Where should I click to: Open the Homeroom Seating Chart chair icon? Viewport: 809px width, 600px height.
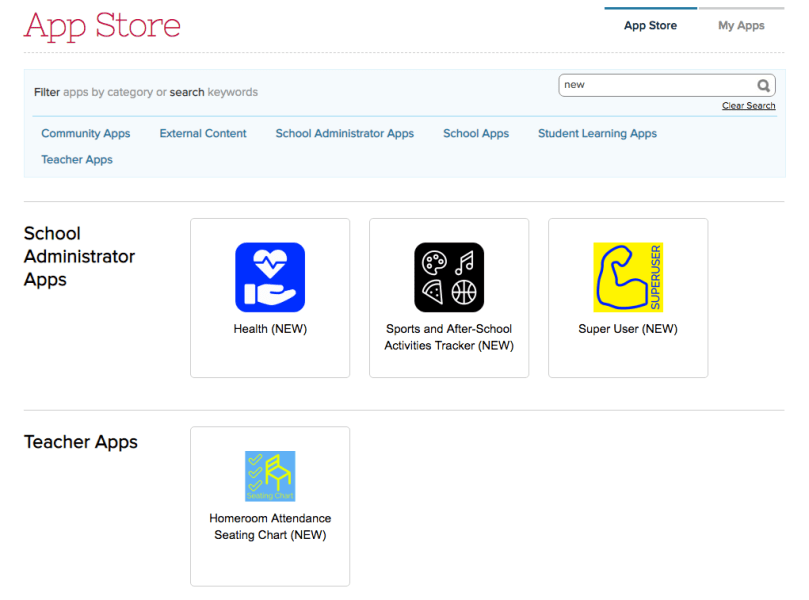point(270,476)
